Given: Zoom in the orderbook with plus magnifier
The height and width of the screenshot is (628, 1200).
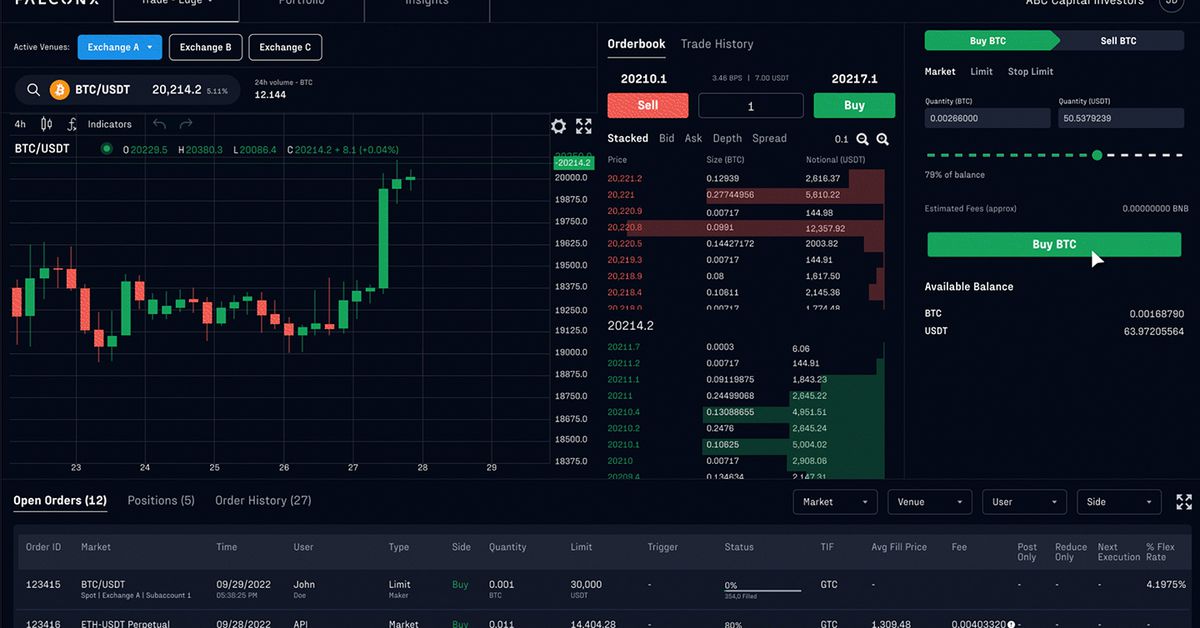Looking at the screenshot, I should [x=882, y=139].
